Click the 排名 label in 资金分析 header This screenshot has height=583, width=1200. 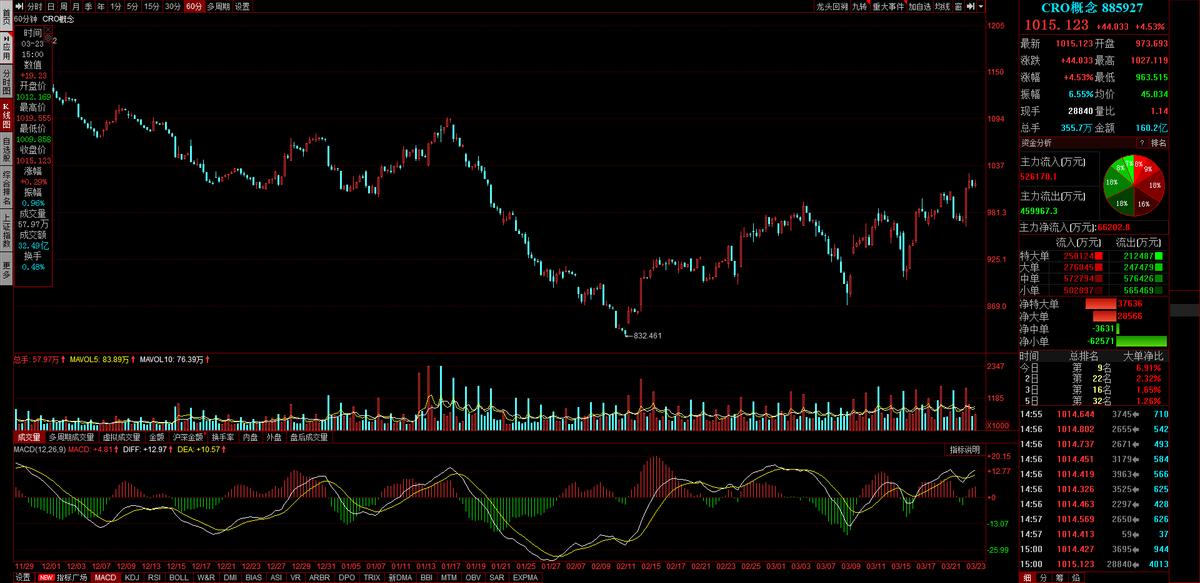tap(1157, 143)
